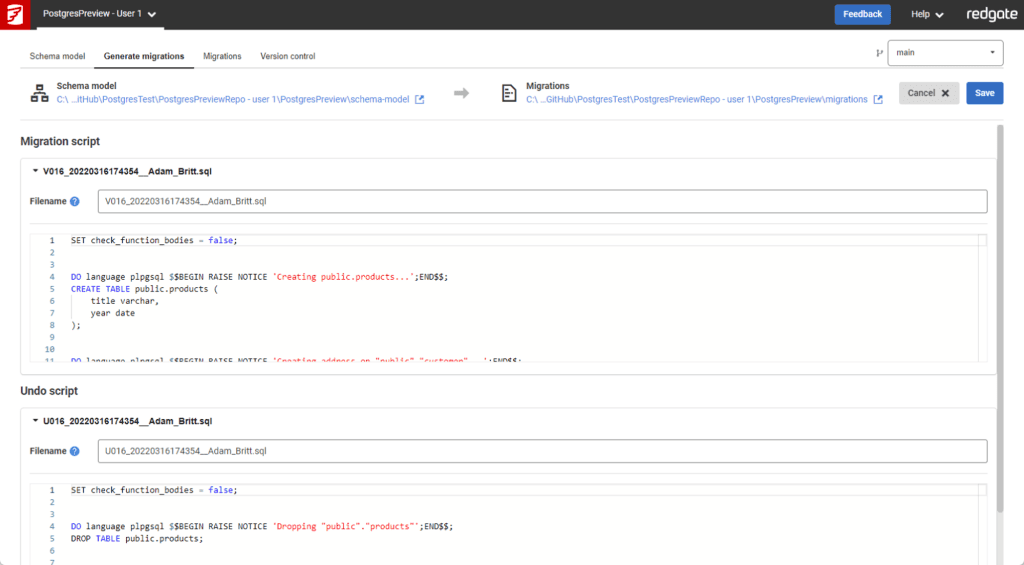The width and height of the screenshot is (1024, 565).
Task: Click the V016 migration filename input field
Action: [542, 202]
